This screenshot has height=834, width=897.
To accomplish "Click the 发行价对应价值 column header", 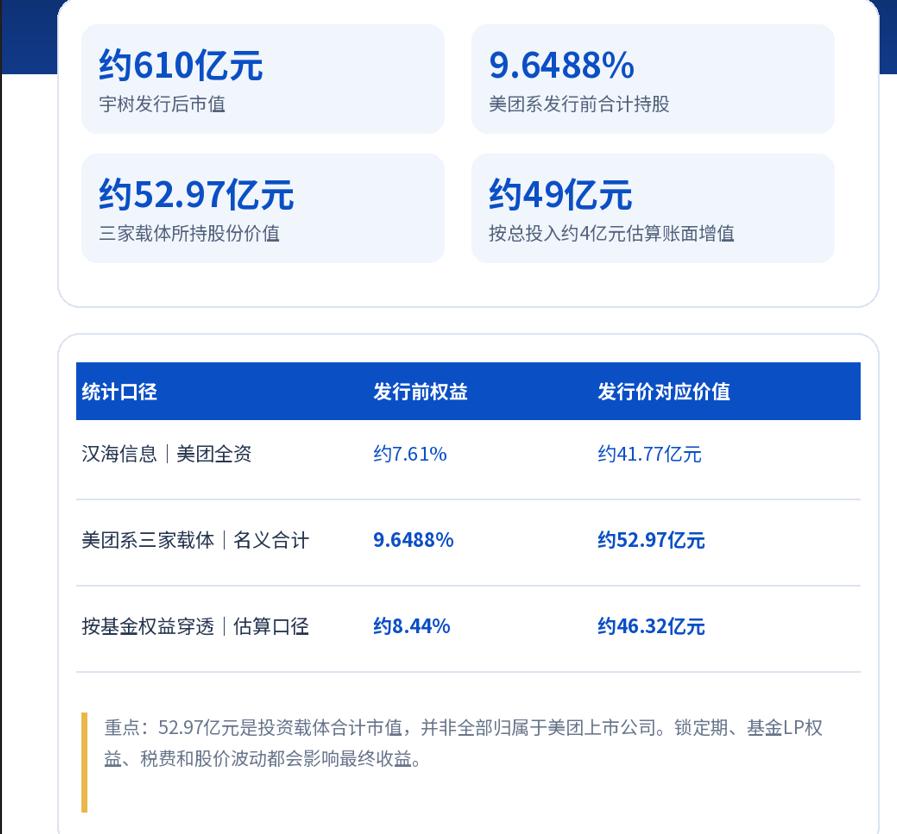I will (x=664, y=392).
